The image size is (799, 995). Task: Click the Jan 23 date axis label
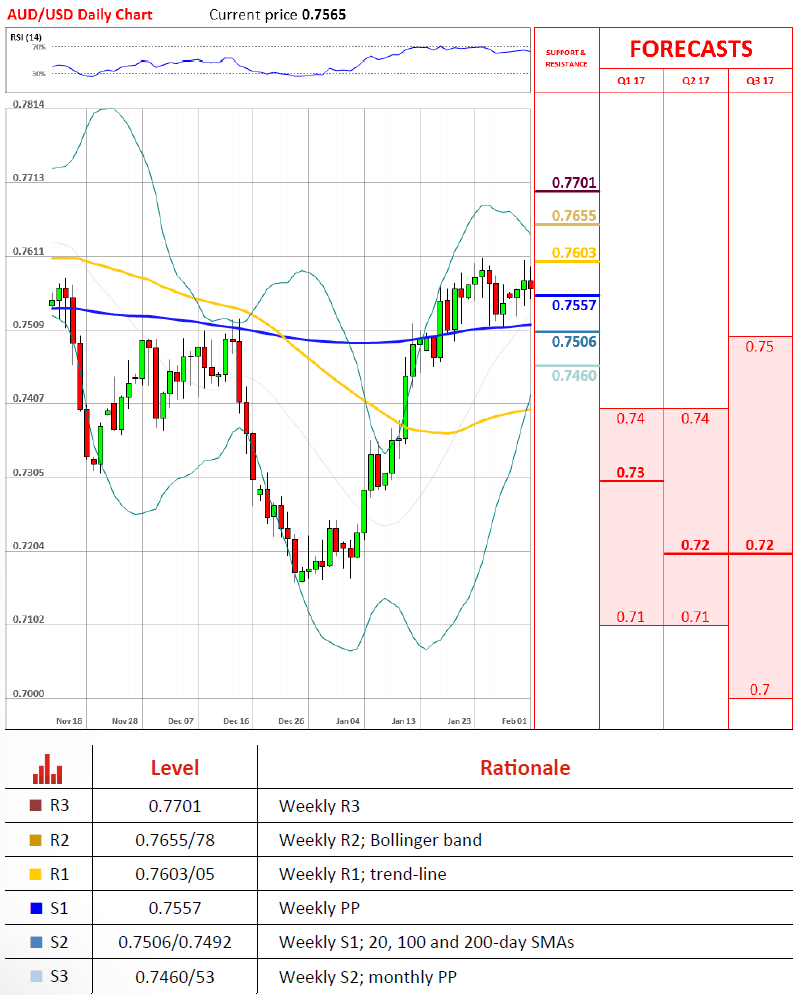459,721
